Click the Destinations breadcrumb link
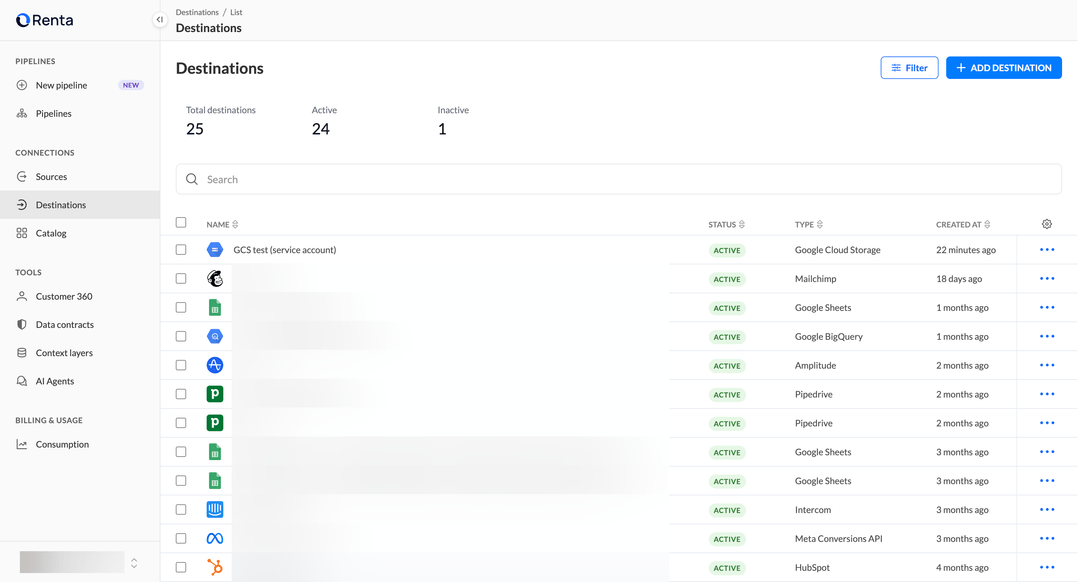The width and height of the screenshot is (1080, 582). click(197, 12)
